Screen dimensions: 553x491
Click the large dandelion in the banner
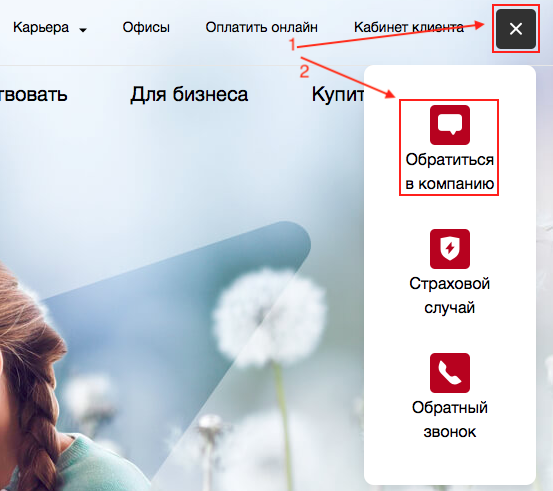(270, 317)
